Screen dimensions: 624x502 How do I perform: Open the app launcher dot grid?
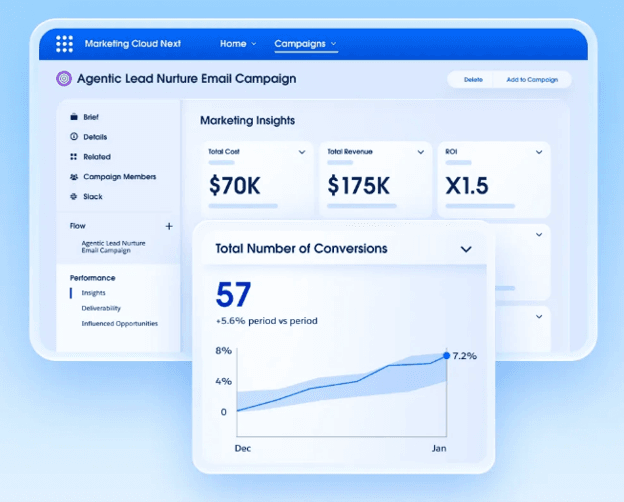click(64, 44)
